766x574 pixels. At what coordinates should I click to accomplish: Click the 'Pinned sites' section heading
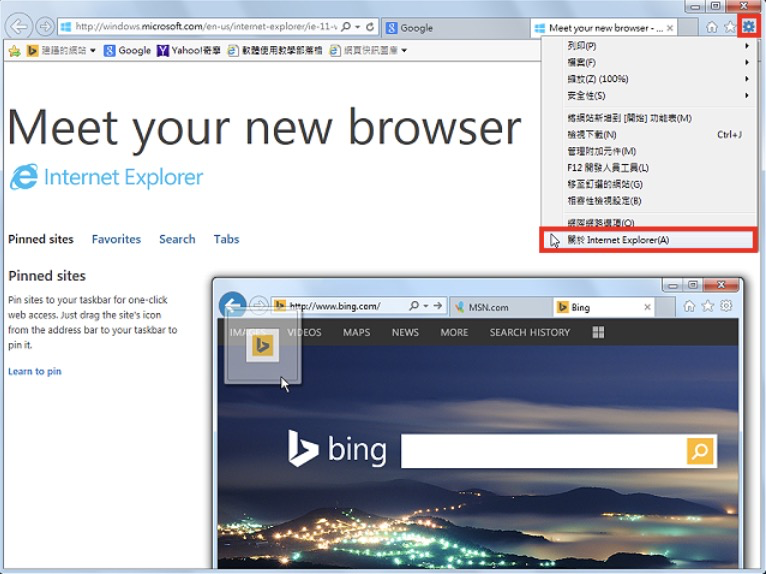click(x=47, y=276)
